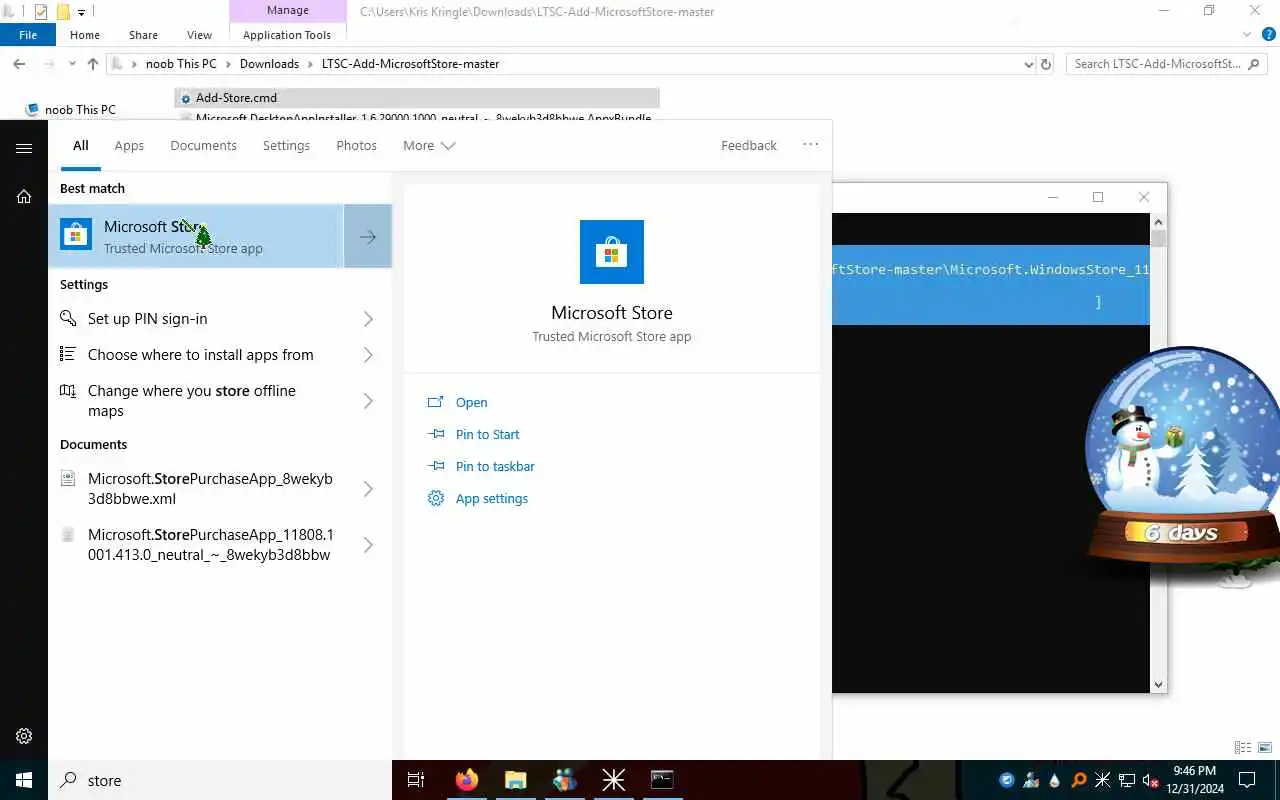
Task: Open the Share ribbon tab
Action: [x=143, y=35]
